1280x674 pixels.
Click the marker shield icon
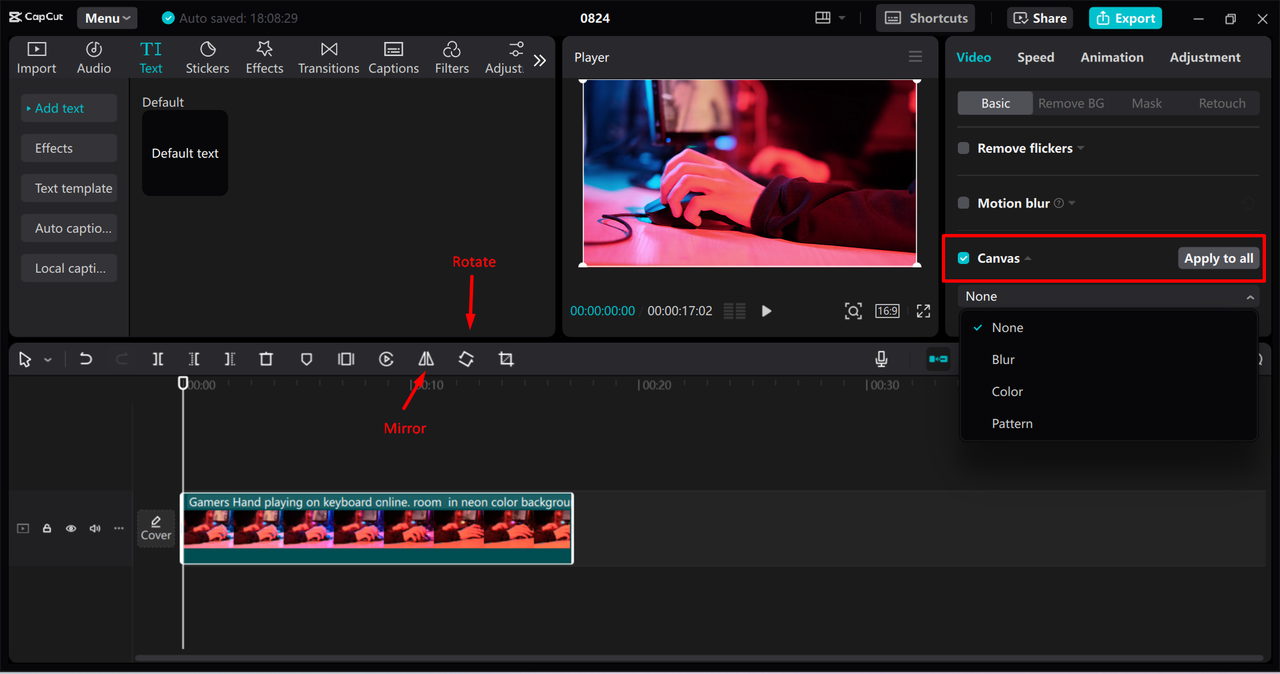click(307, 359)
